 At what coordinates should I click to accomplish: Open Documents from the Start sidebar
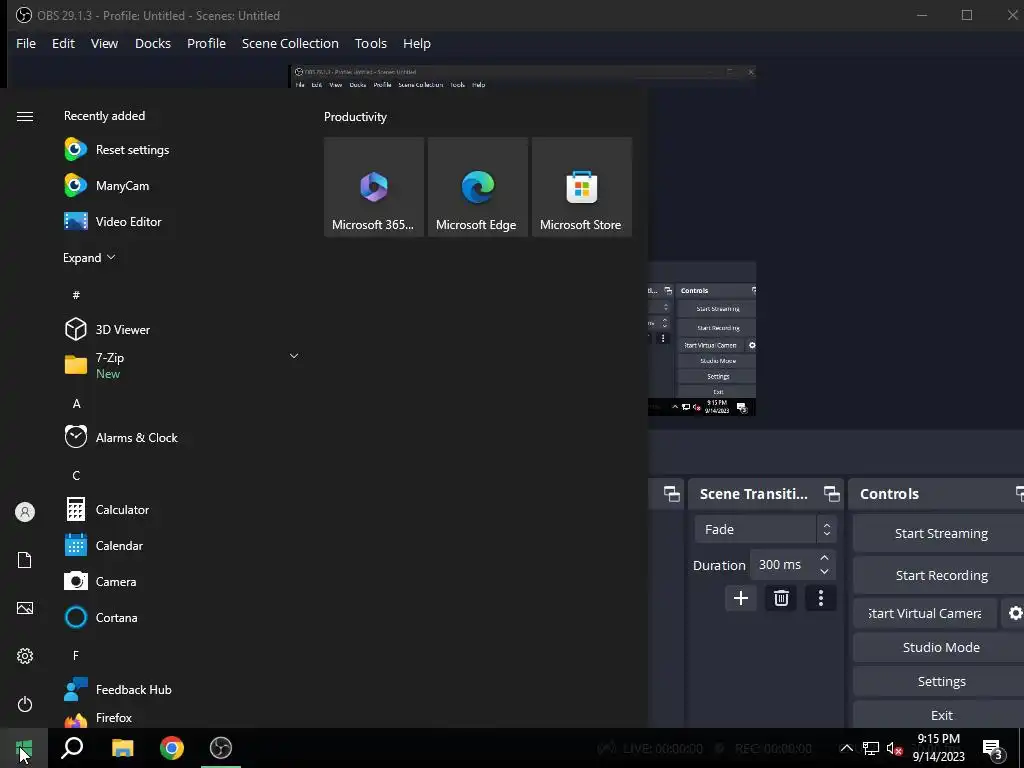(x=25, y=560)
